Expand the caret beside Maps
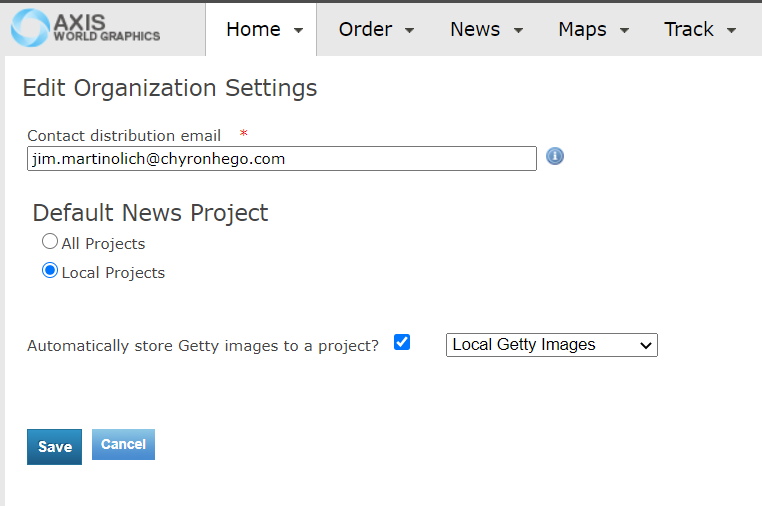The image size is (762, 506). (625, 31)
